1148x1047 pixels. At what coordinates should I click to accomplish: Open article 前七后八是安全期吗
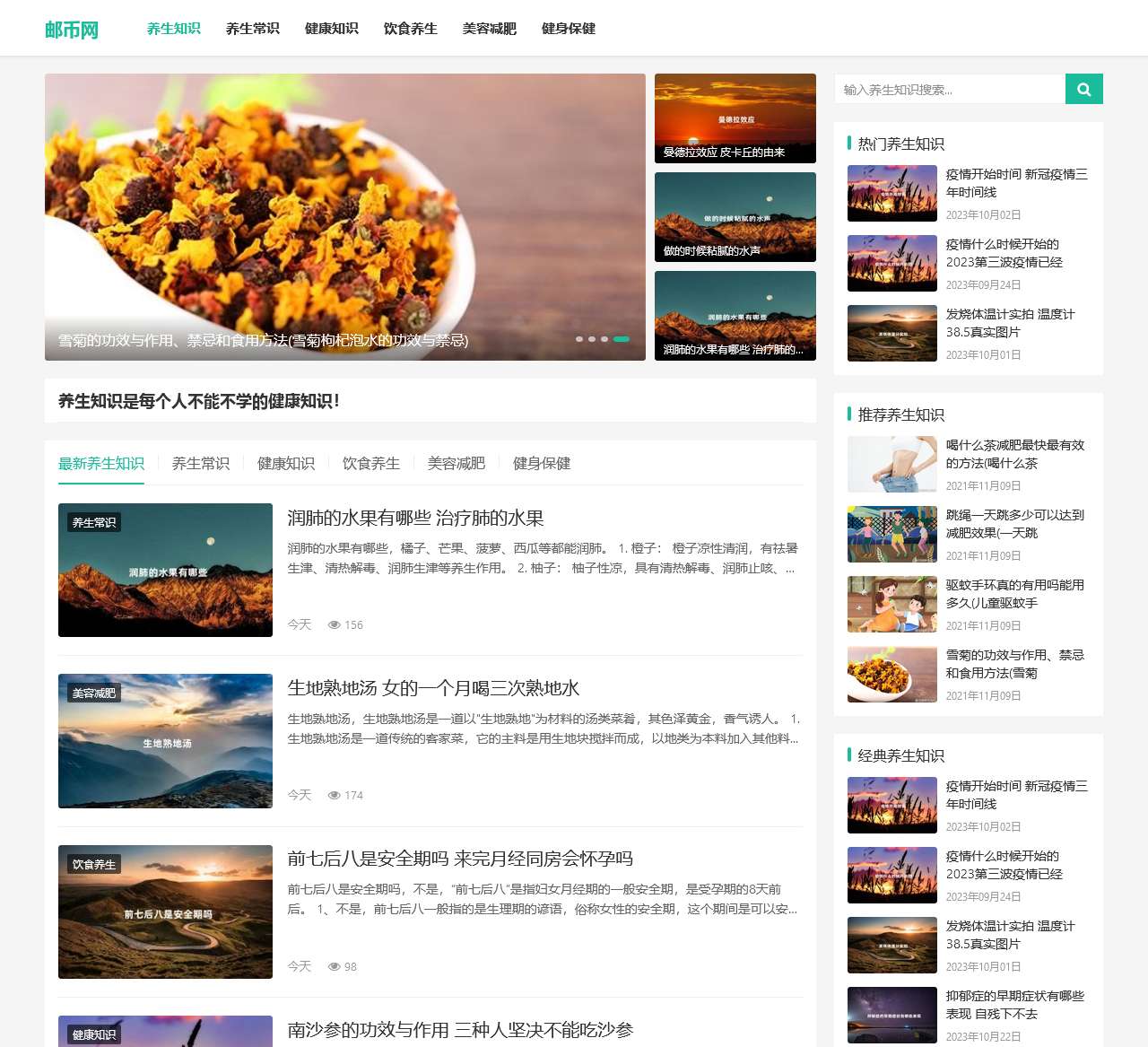coord(459,858)
